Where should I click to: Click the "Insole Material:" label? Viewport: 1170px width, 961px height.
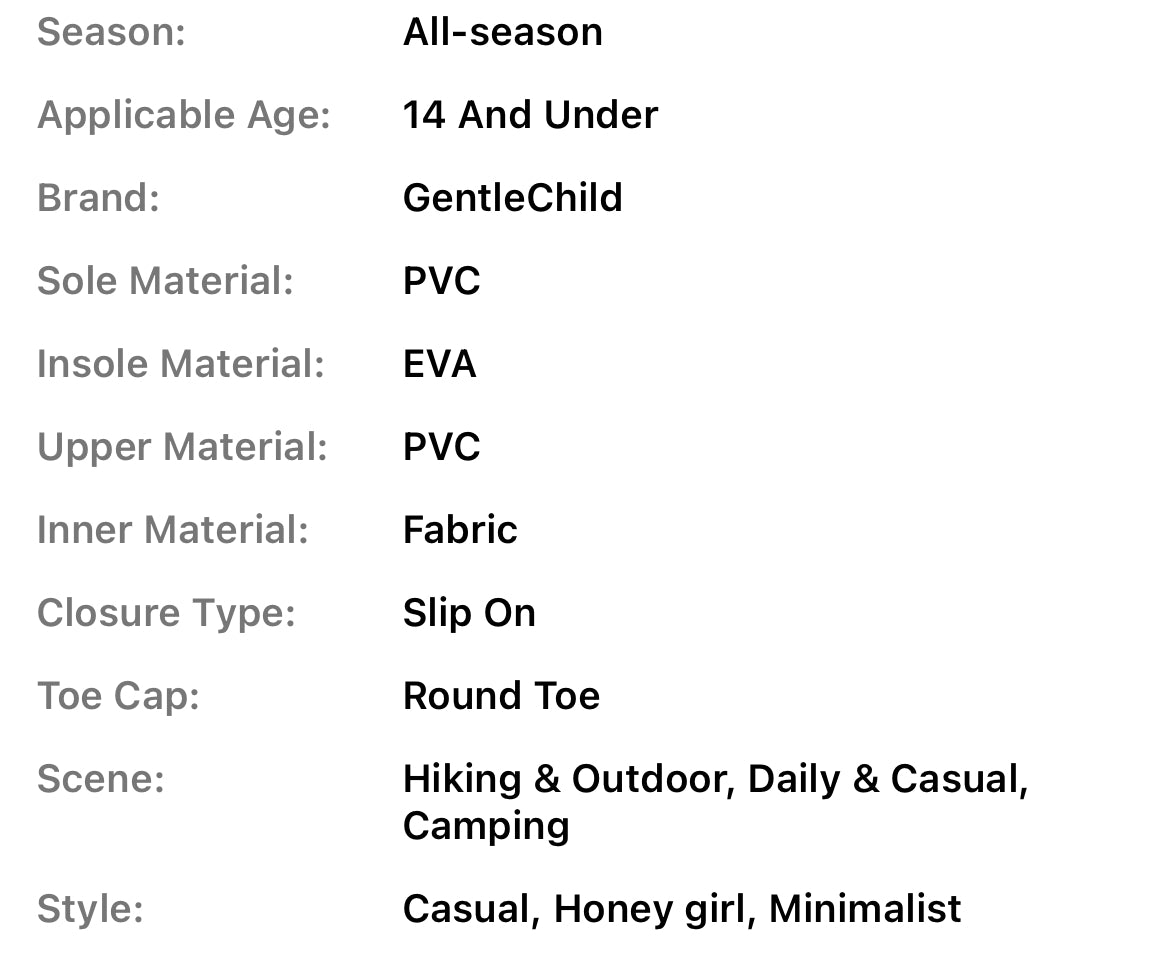pos(181,364)
